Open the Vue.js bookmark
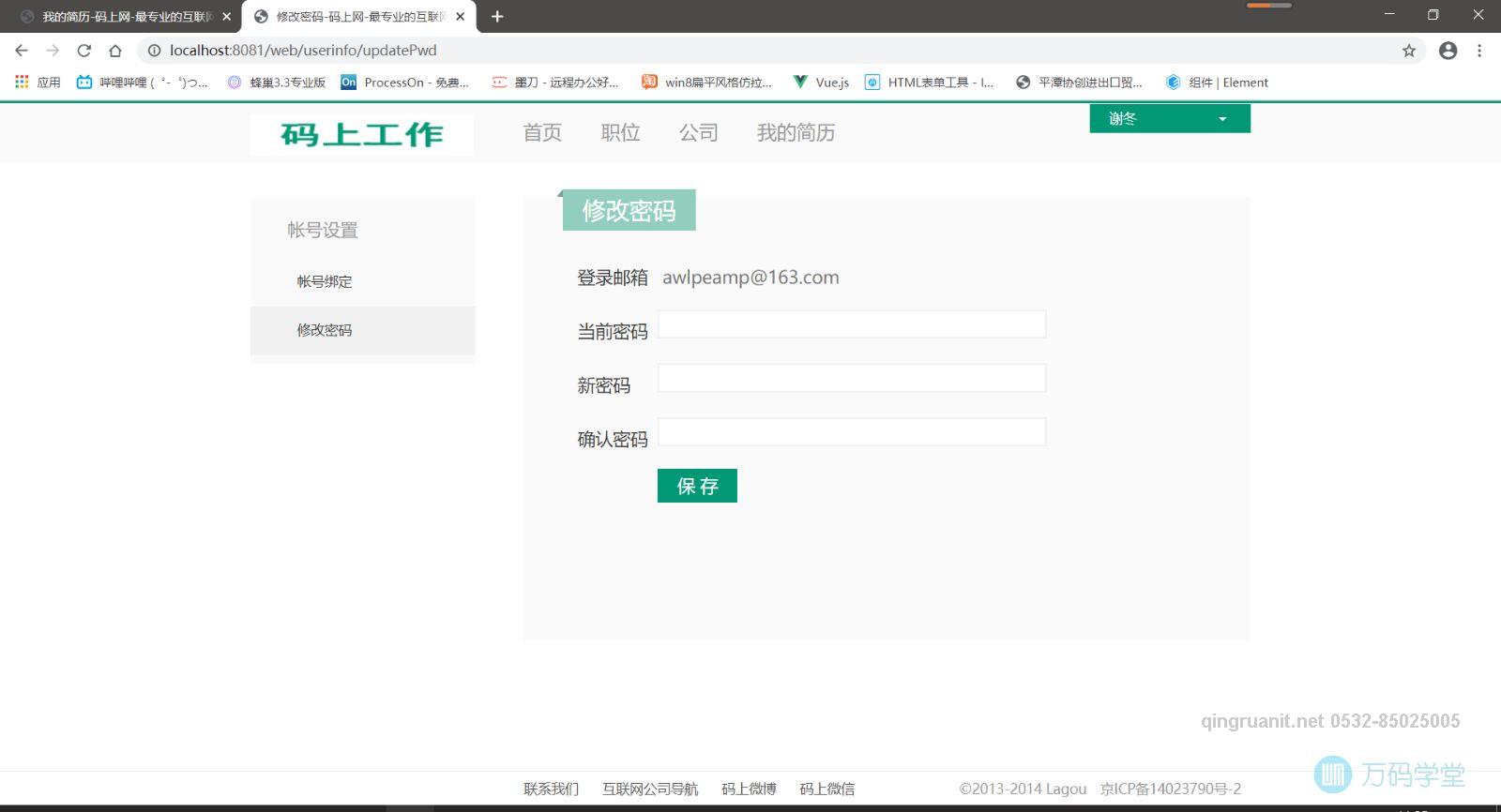 pyautogui.click(x=821, y=83)
